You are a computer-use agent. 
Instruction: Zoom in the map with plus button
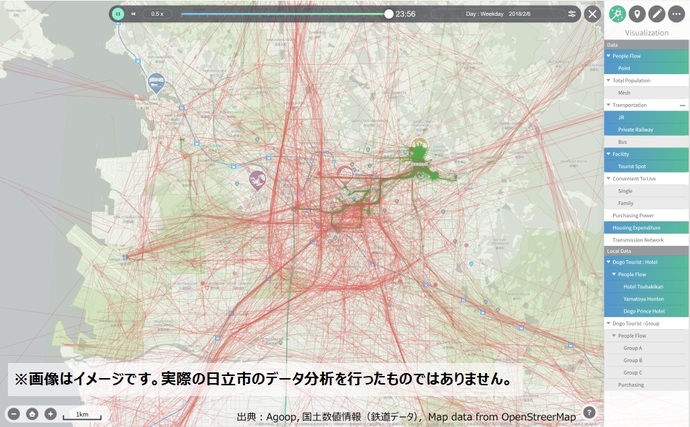[x=50, y=413]
